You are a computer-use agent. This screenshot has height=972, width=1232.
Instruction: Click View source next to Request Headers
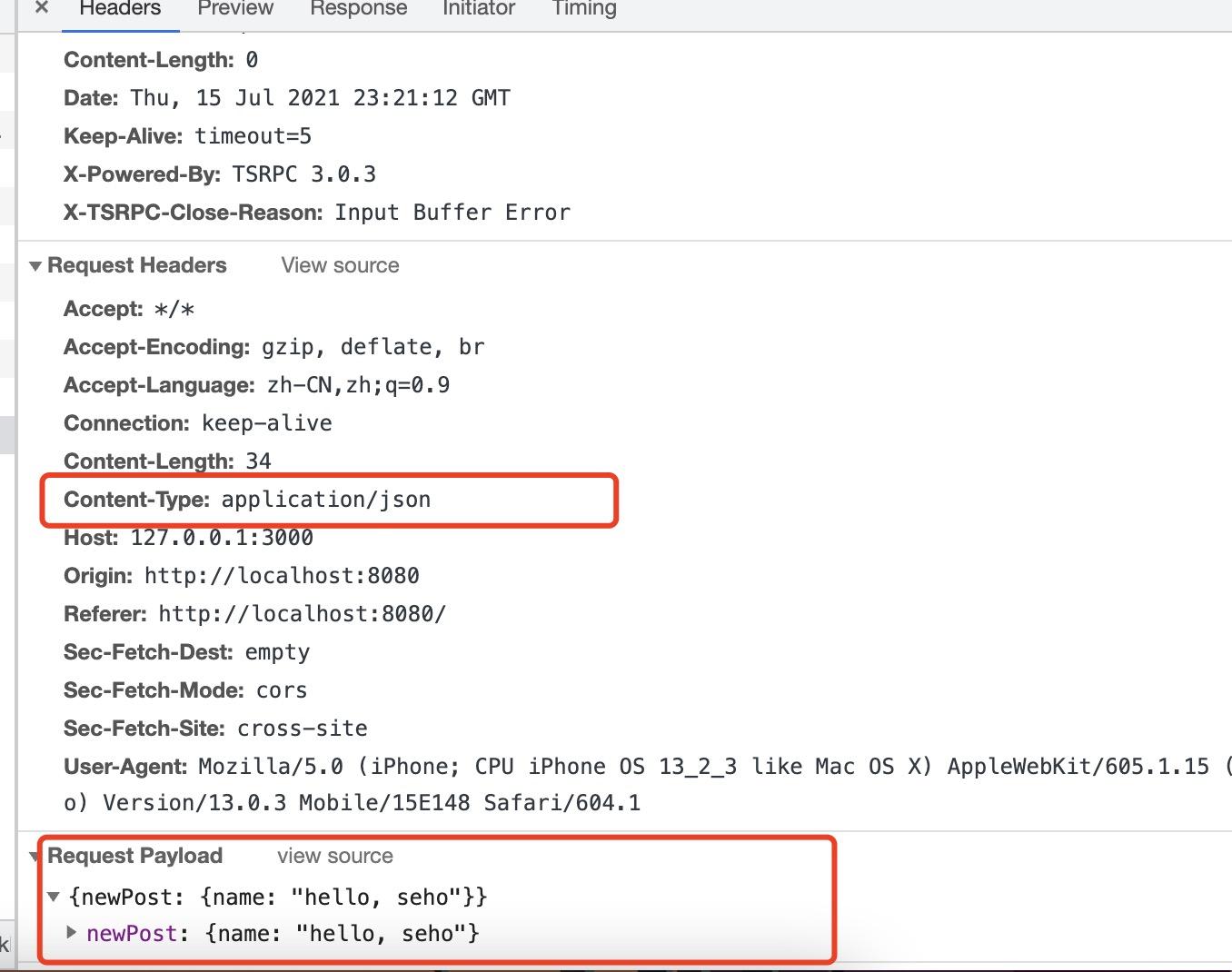[340, 264]
